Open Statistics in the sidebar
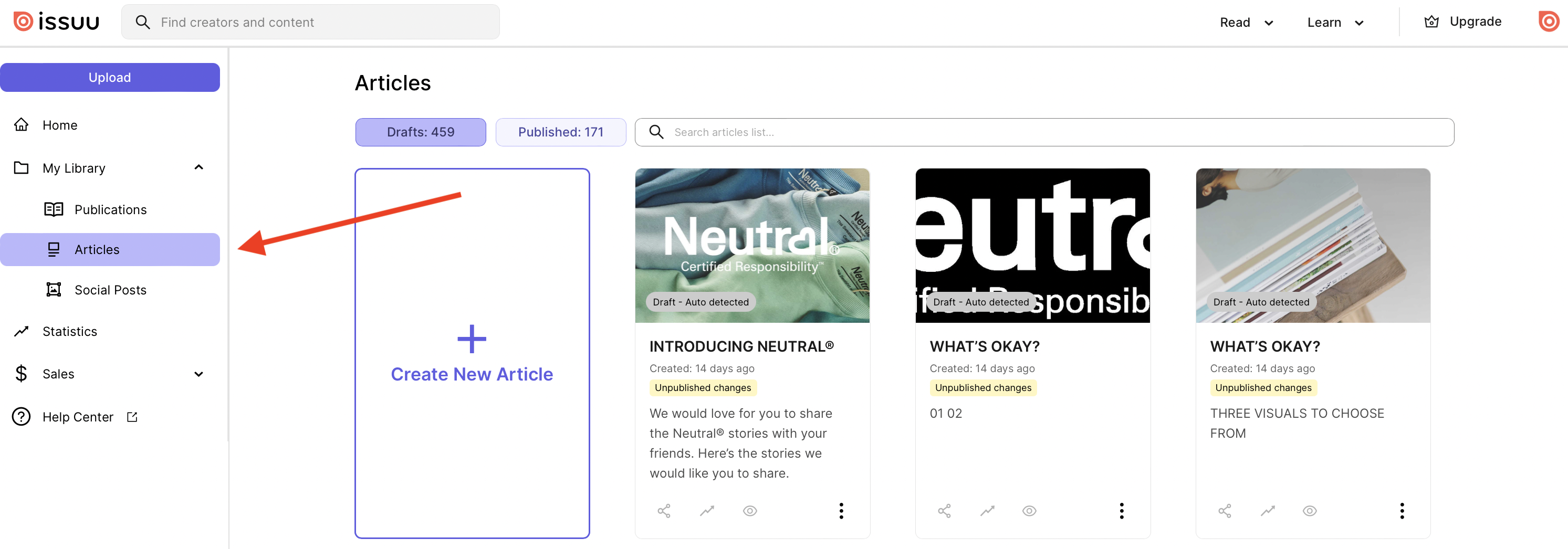Viewport: 1568px width, 549px height. tap(70, 332)
